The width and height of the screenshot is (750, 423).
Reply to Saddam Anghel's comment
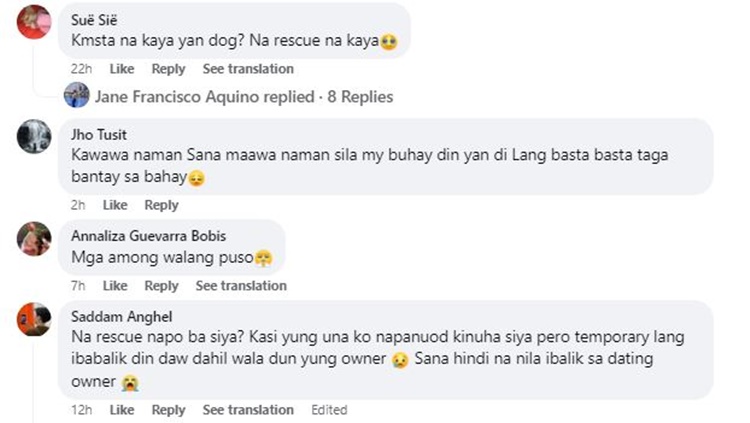[x=168, y=410]
